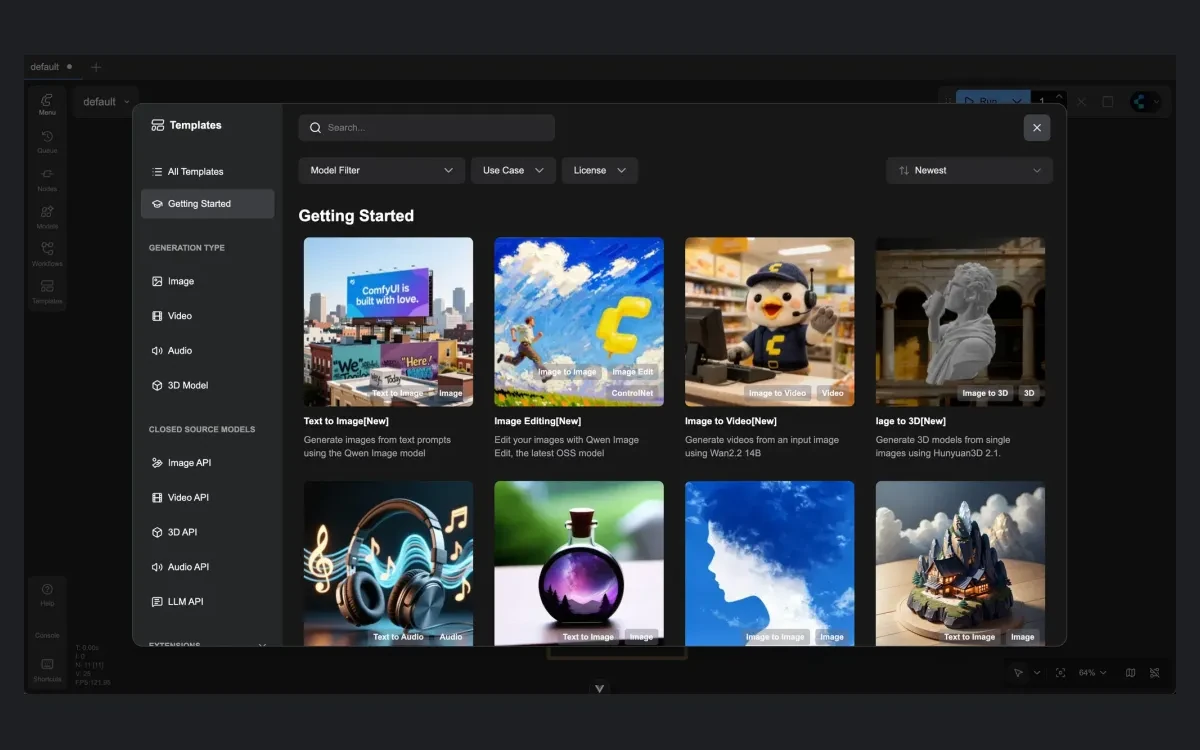Open the ComfyUI Manager icon dropdown
The height and width of the screenshot is (750, 1200).
(x=1146, y=102)
